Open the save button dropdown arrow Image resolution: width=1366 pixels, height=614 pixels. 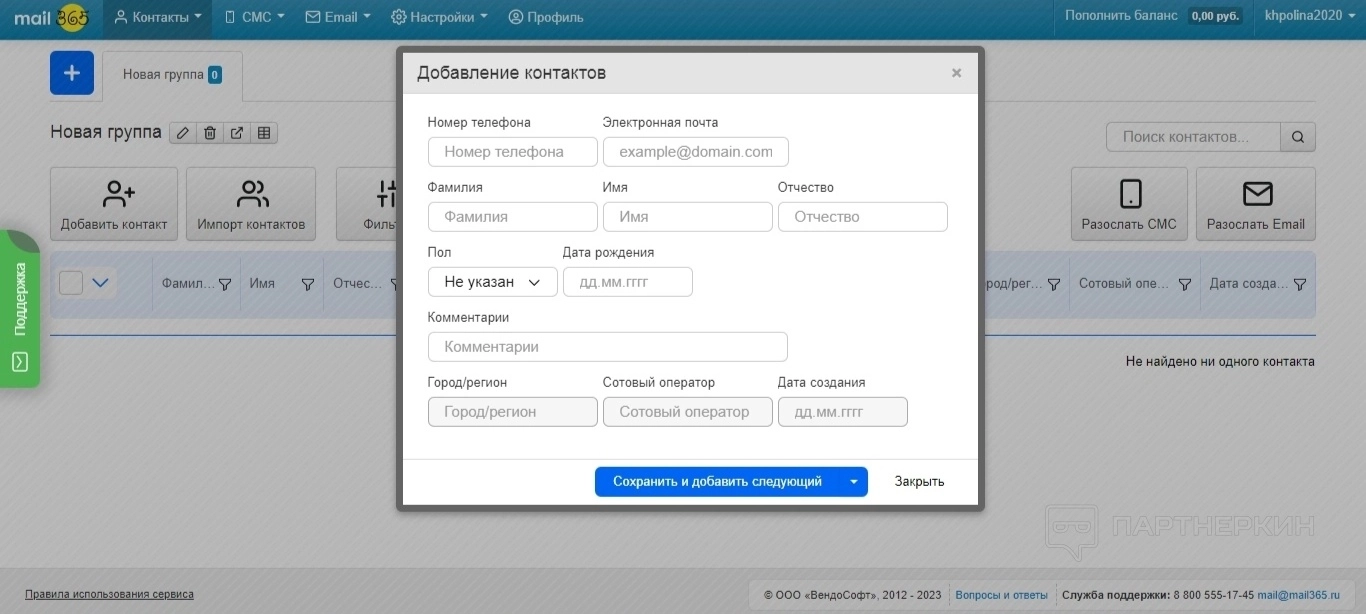854,482
